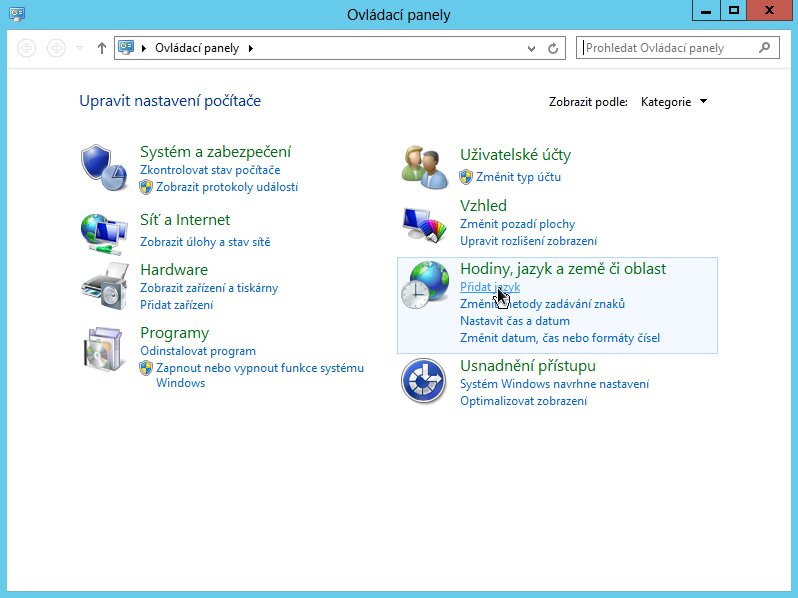
Task: Click the Síť a Internet globe icon
Action: point(103,231)
